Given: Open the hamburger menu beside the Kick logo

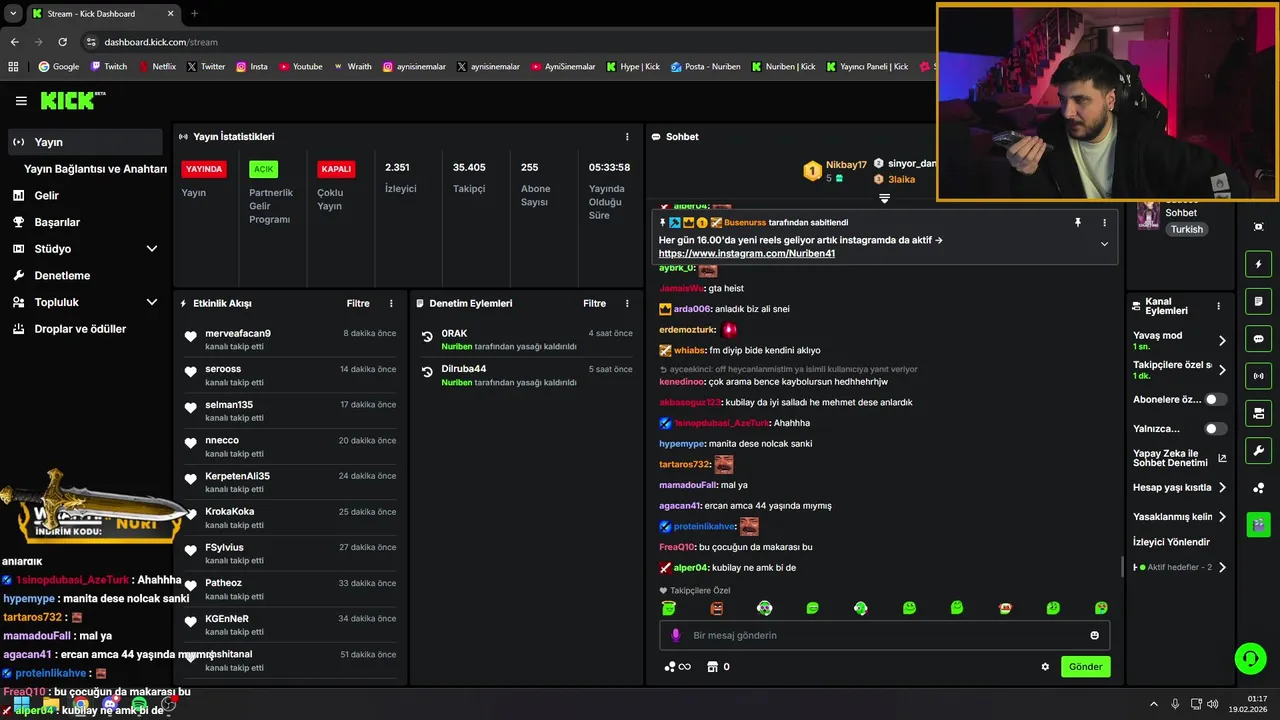Looking at the screenshot, I should (21, 101).
